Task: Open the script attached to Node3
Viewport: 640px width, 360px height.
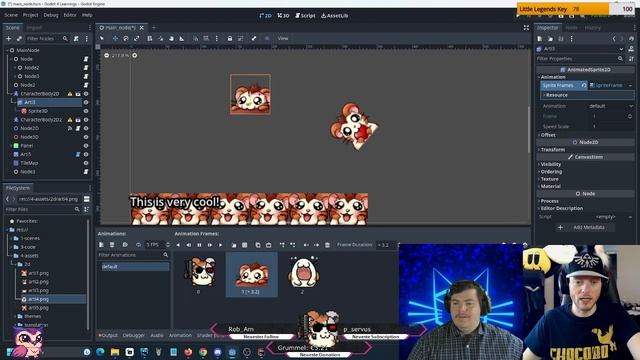Action: [x=86, y=76]
